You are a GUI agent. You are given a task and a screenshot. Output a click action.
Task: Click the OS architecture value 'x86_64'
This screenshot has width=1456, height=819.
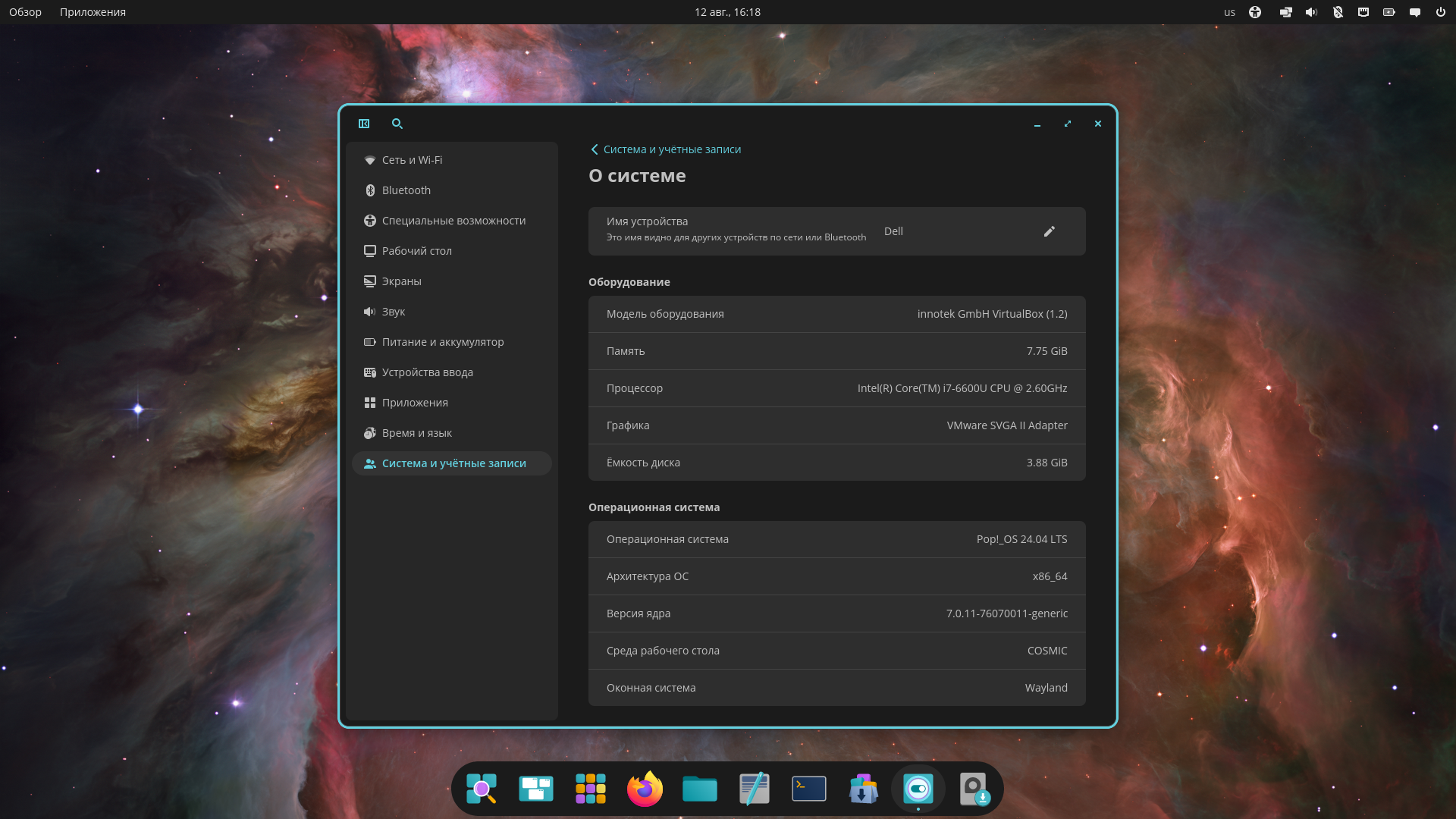click(x=1050, y=576)
